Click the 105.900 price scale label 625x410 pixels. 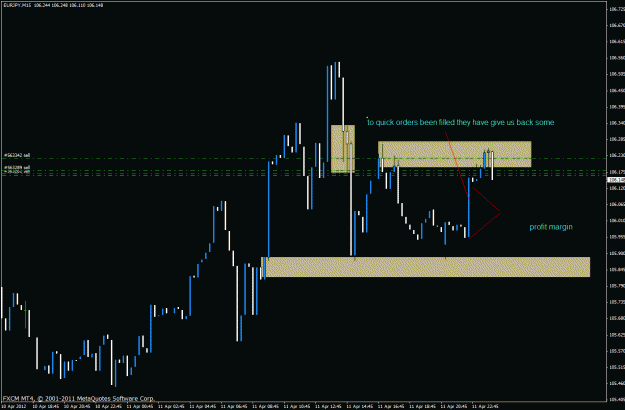tap(617, 253)
